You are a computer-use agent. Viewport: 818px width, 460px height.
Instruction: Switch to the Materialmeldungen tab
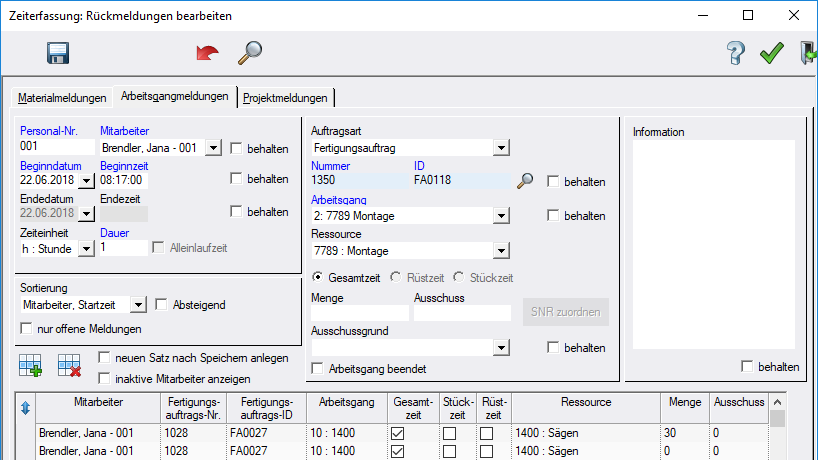point(62,98)
